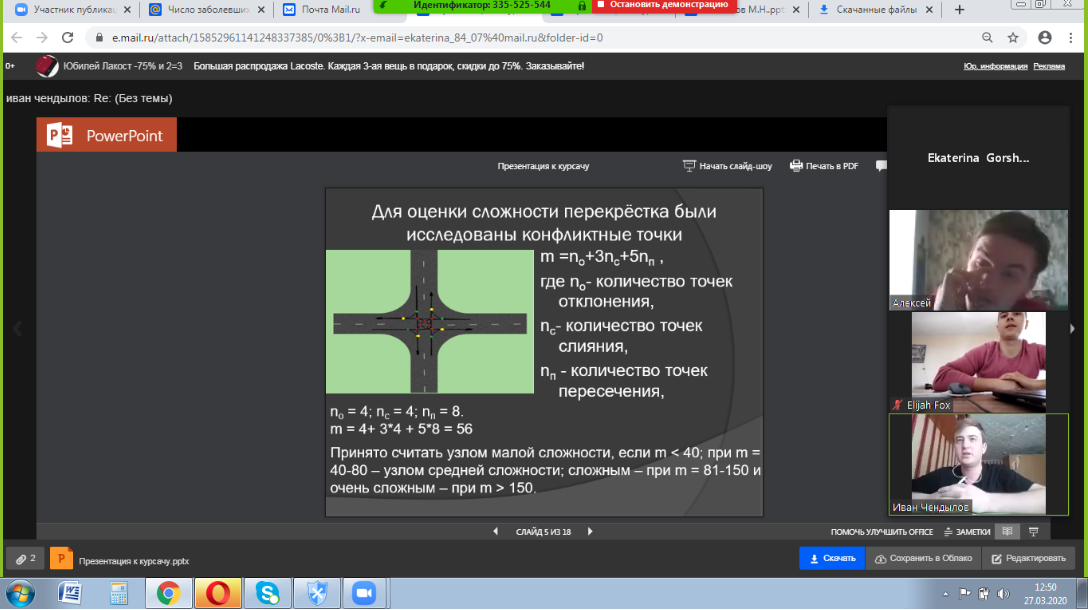Image resolution: width=1088 pixels, height=610 pixels.
Task: Go to previous slide with left arrow
Action: point(497,531)
